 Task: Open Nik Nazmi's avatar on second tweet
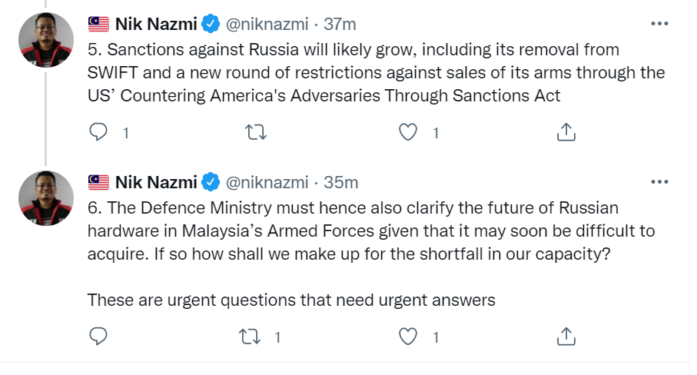pos(46,198)
